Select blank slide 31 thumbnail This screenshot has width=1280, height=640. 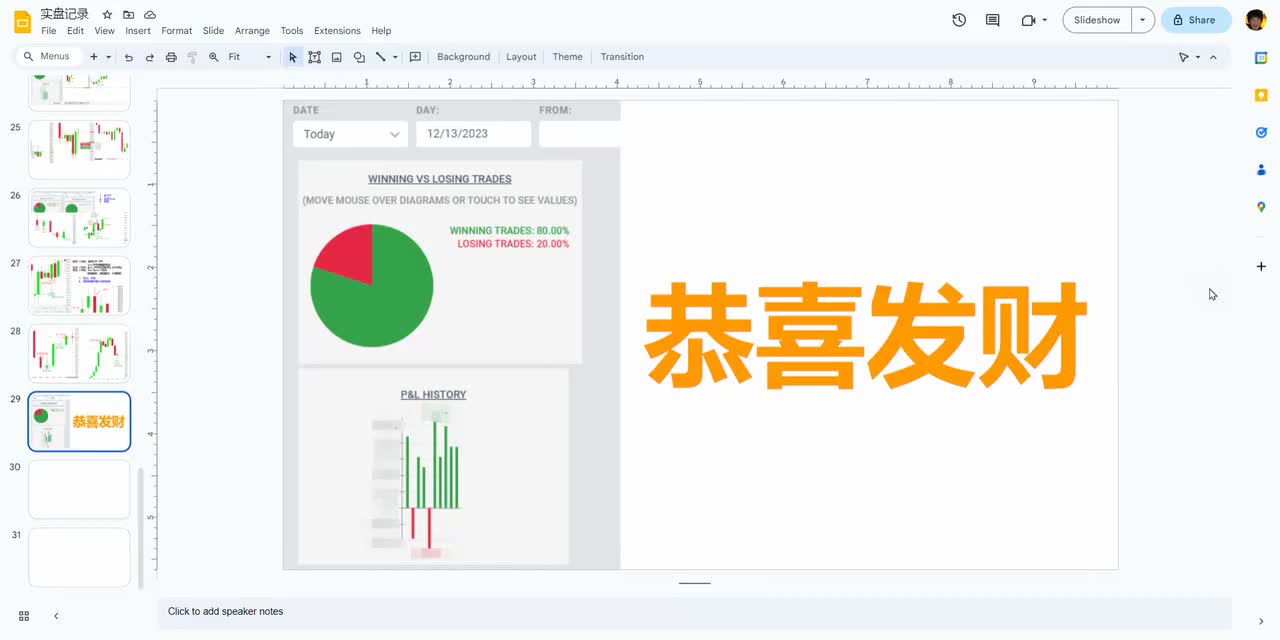(79, 558)
